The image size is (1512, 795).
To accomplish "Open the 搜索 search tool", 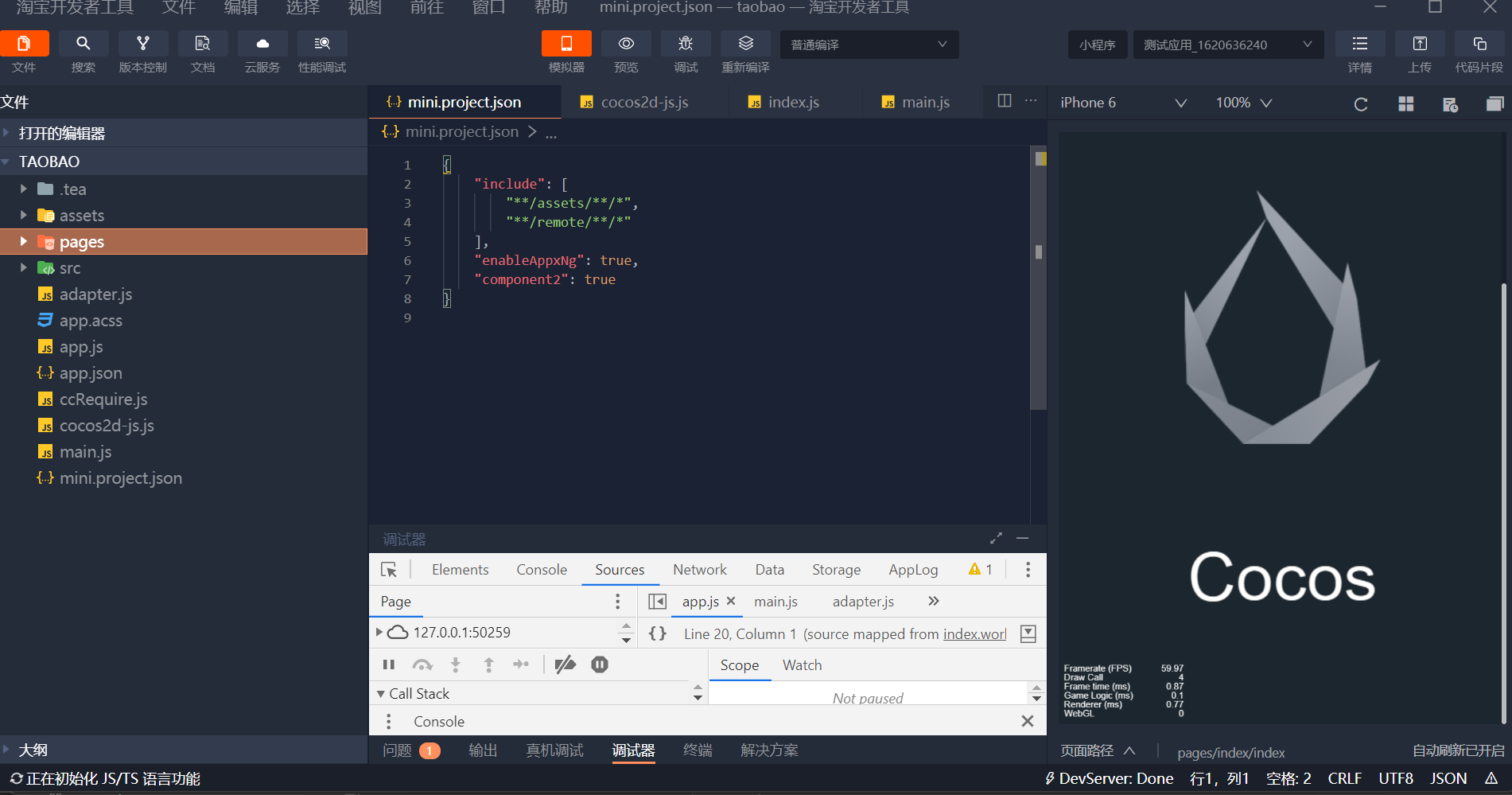I will coord(84,44).
